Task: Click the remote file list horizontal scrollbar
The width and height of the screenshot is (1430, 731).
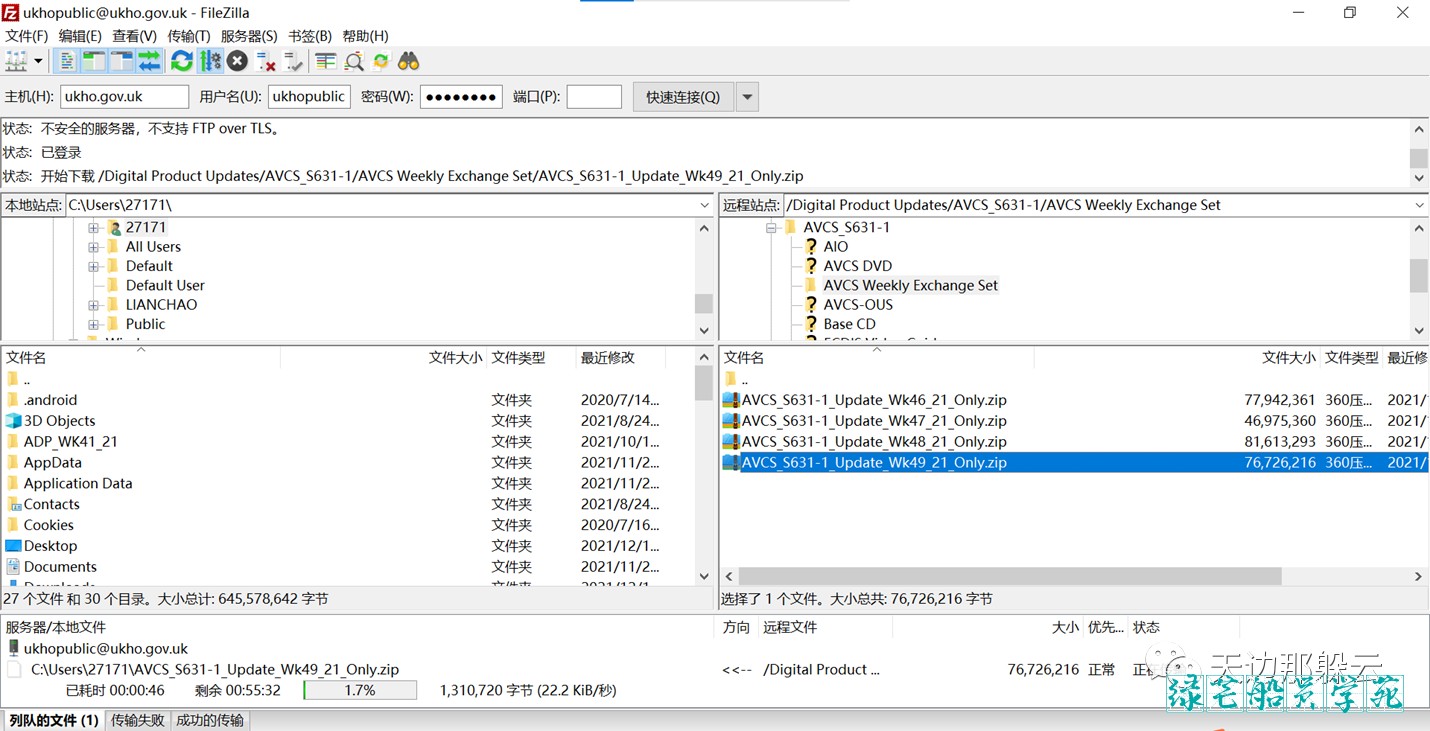Action: [x=1011, y=577]
